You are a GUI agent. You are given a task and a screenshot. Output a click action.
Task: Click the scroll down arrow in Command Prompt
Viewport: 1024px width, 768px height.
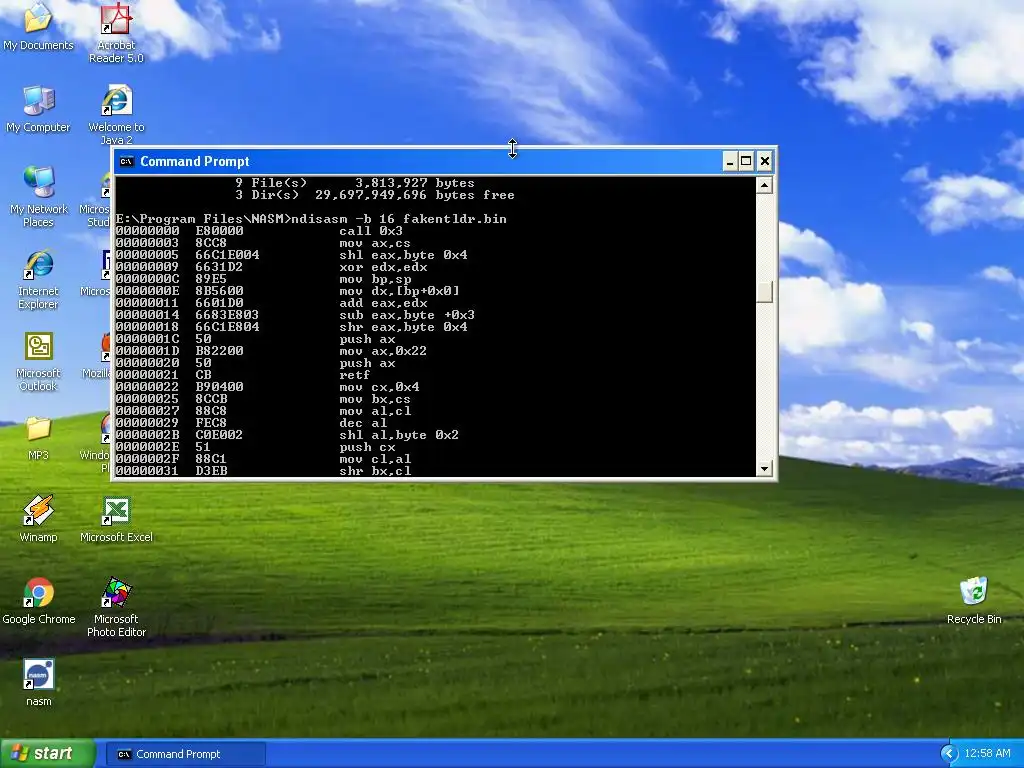click(764, 468)
